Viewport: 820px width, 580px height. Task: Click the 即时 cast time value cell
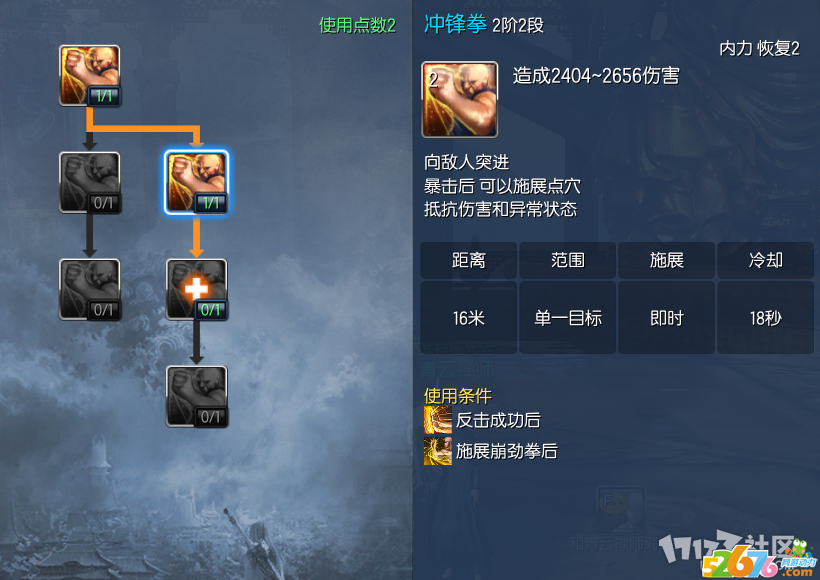click(x=666, y=317)
